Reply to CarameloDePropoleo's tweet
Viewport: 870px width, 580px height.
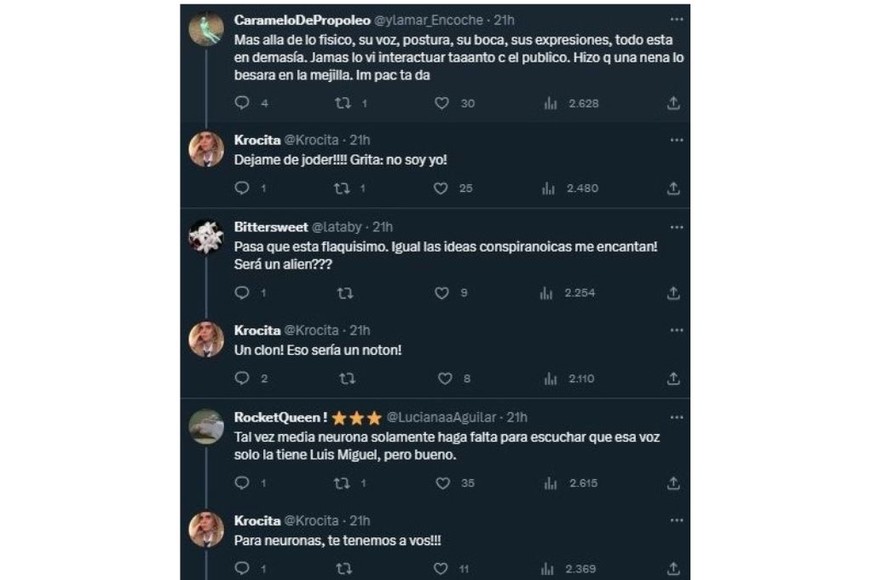[x=241, y=103]
